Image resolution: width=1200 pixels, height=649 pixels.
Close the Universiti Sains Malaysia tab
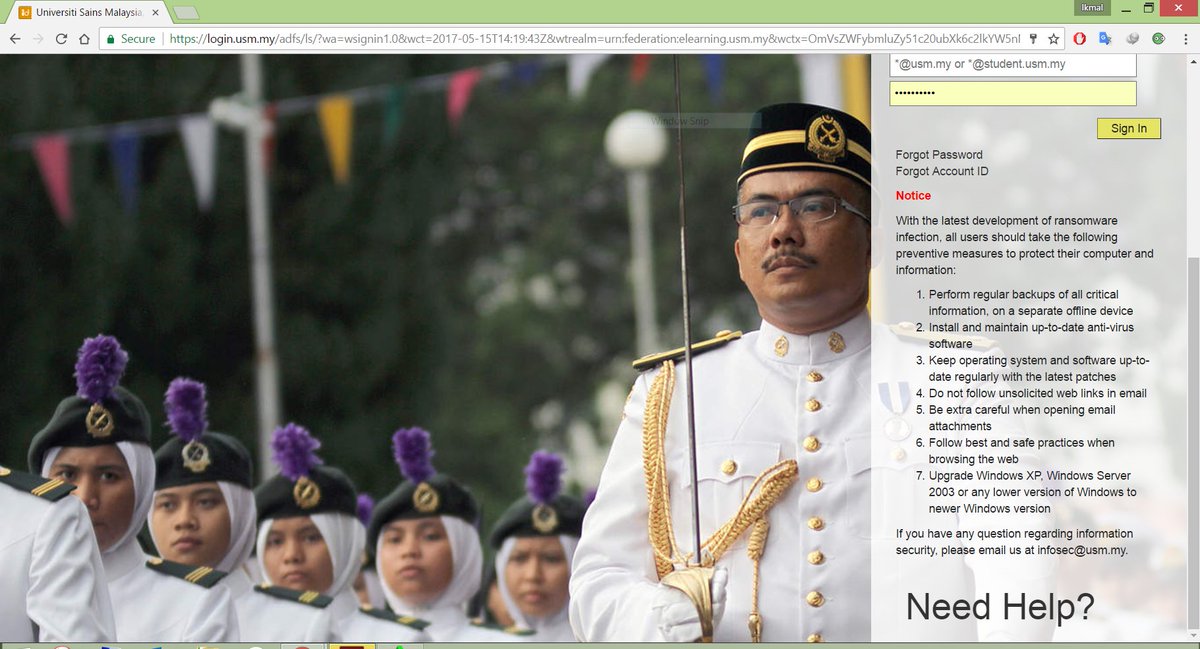(x=155, y=13)
